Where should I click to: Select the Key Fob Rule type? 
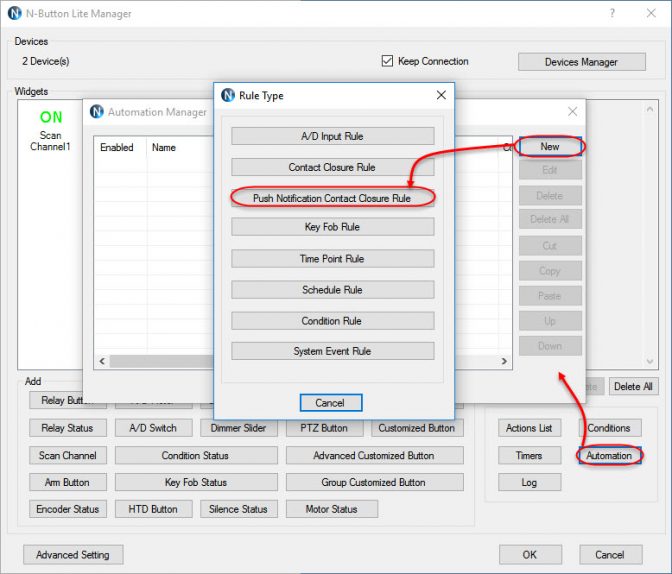click(332, 227)
